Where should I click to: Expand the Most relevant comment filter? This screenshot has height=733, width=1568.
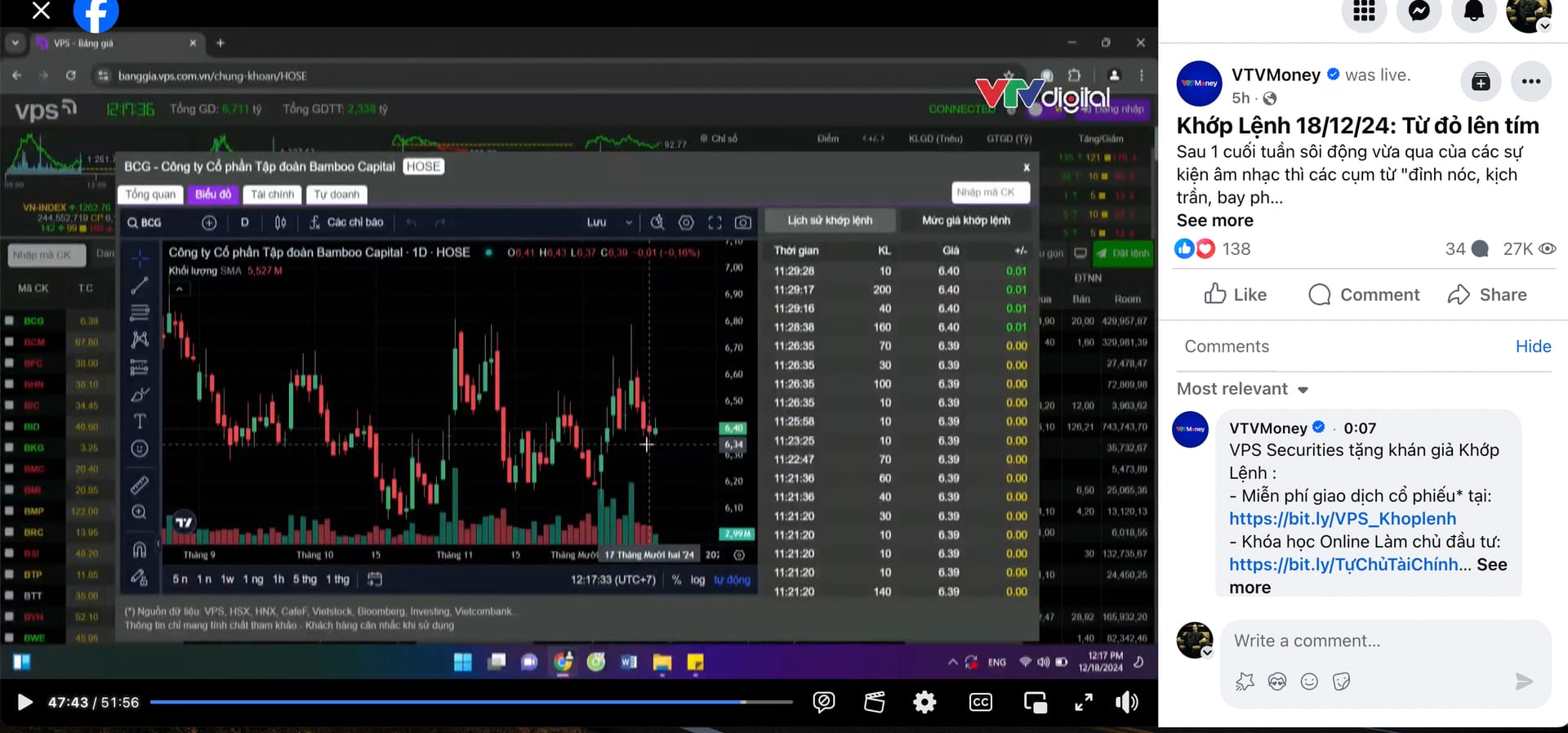point(1242,389)
